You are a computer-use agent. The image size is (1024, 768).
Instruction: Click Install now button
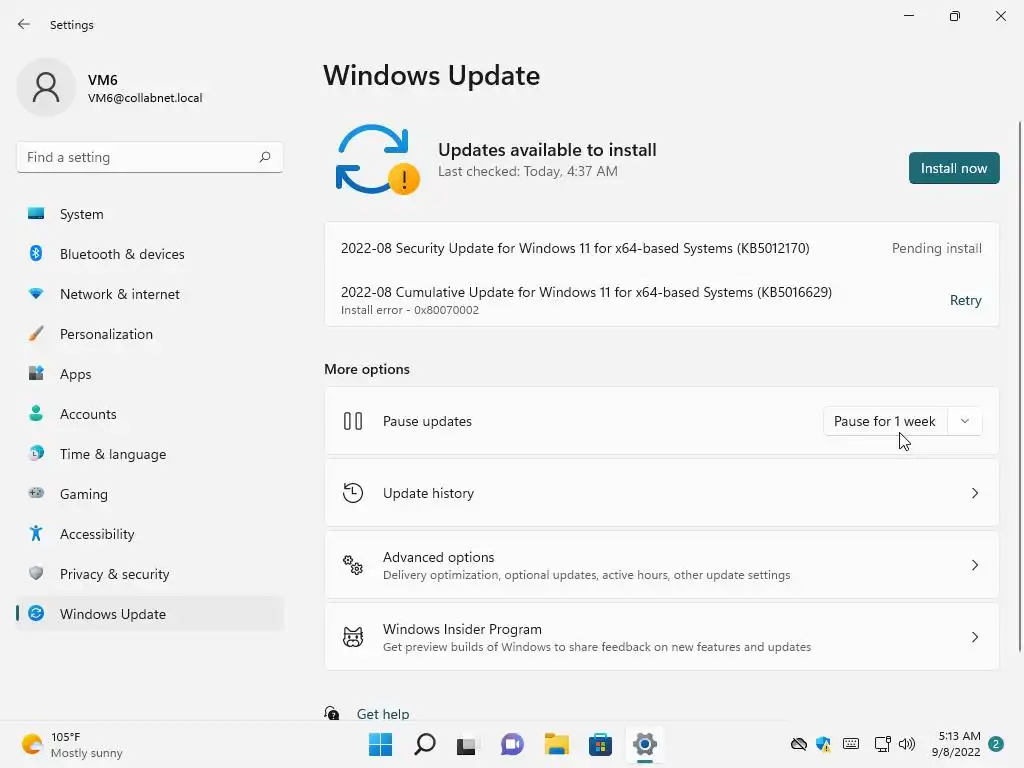tap(953, 168)
